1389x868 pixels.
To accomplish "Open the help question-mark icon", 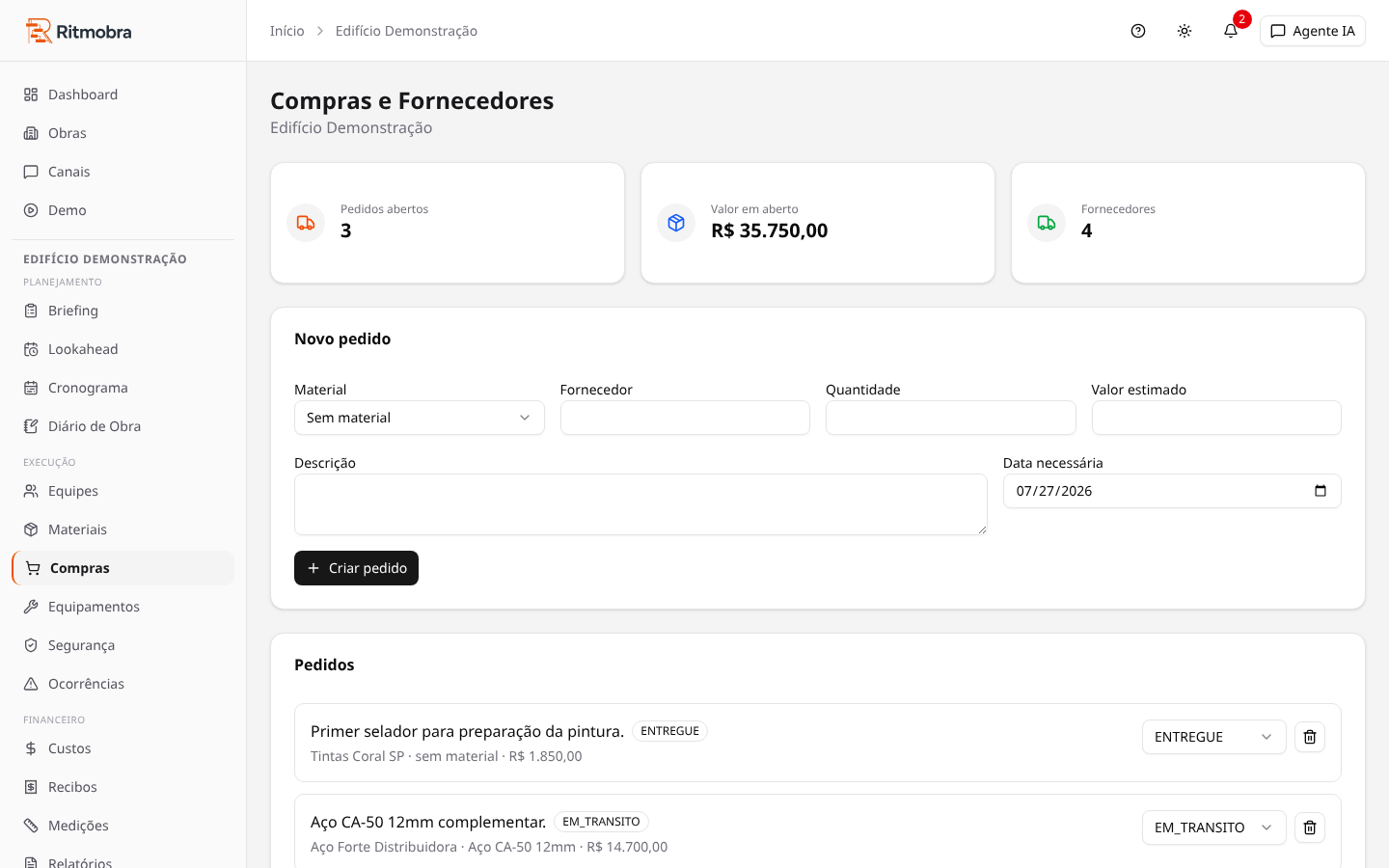I will [1138, 31].
